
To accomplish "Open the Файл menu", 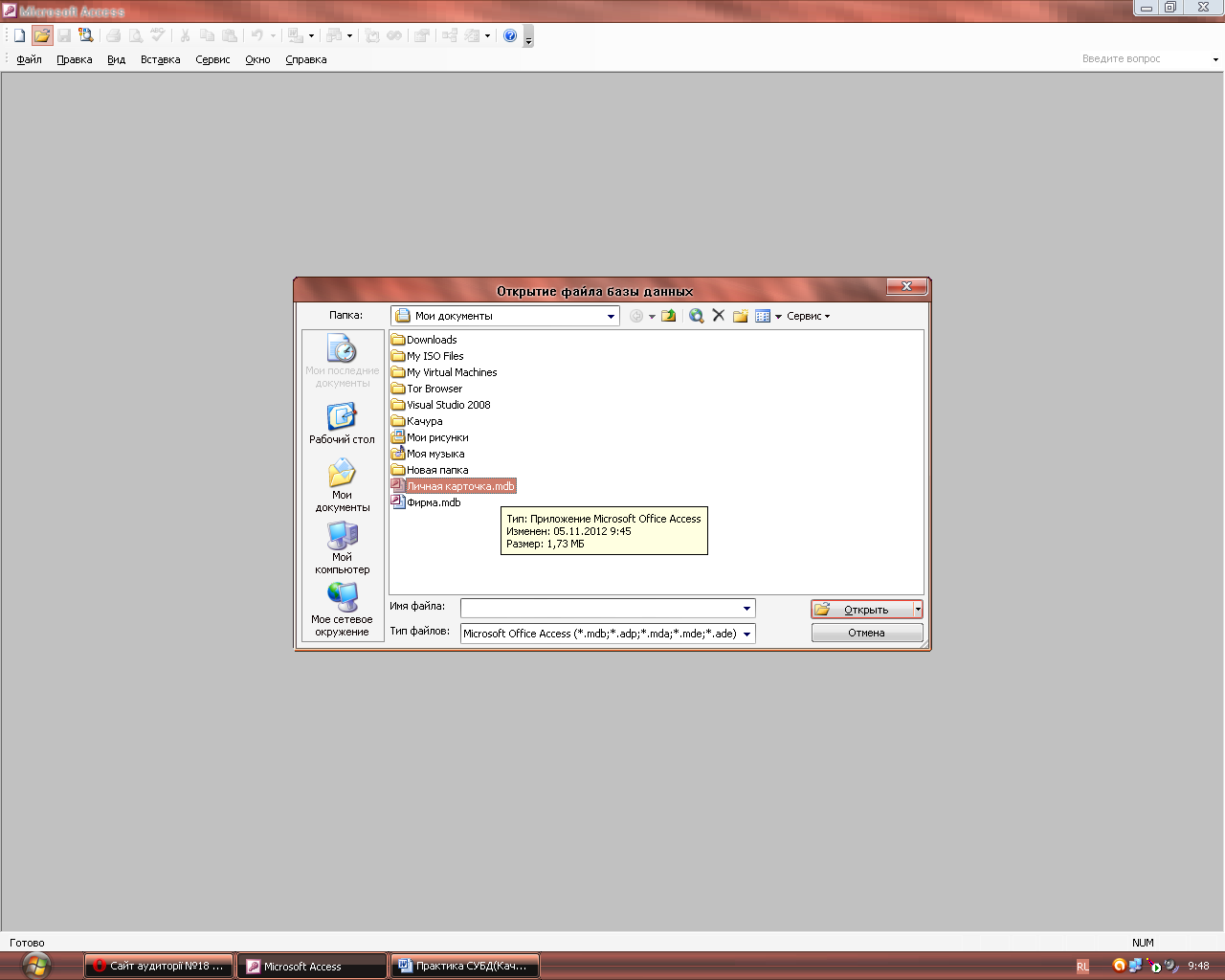I will (29, 59).
